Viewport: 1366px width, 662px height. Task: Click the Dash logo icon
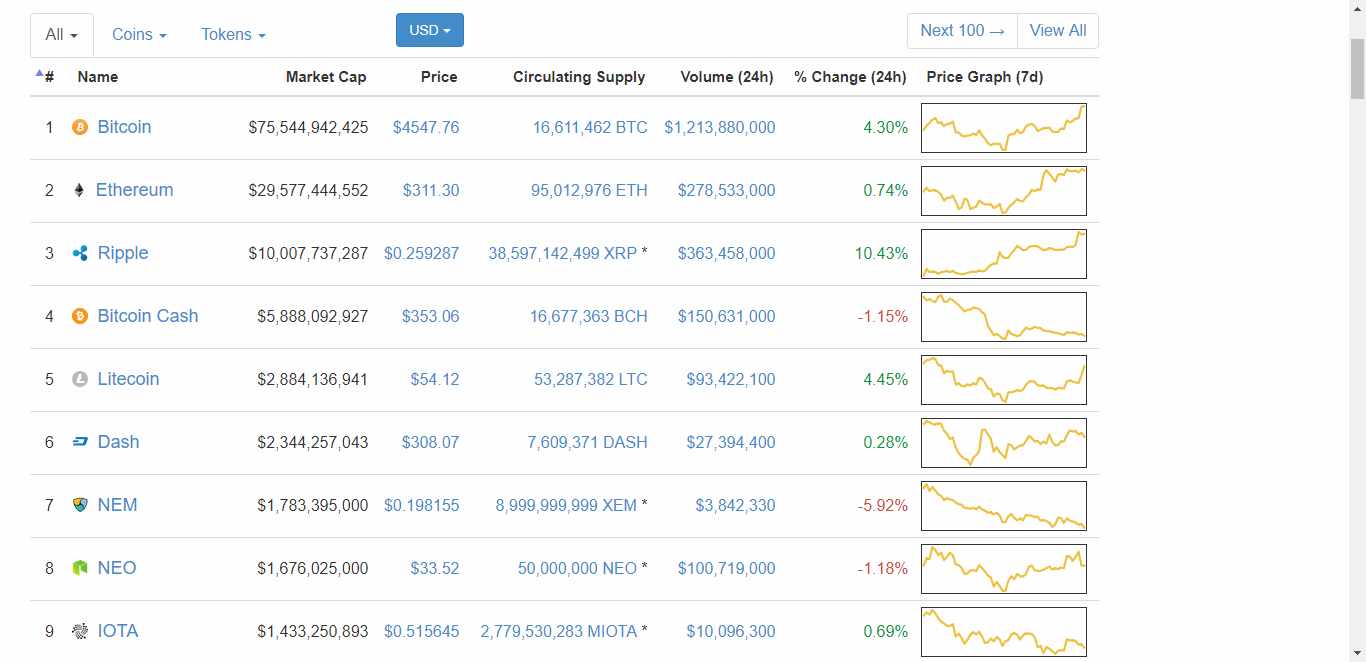click(x=80, y=442)
